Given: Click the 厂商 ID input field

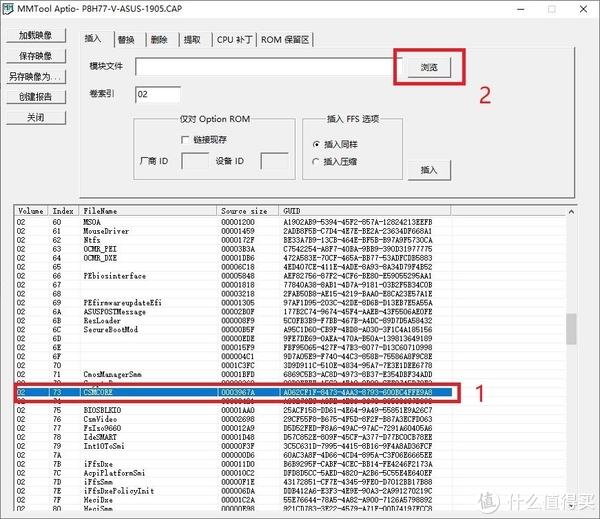Looking at the screenshot, I should pyautogui.click(x=195, y=161).
